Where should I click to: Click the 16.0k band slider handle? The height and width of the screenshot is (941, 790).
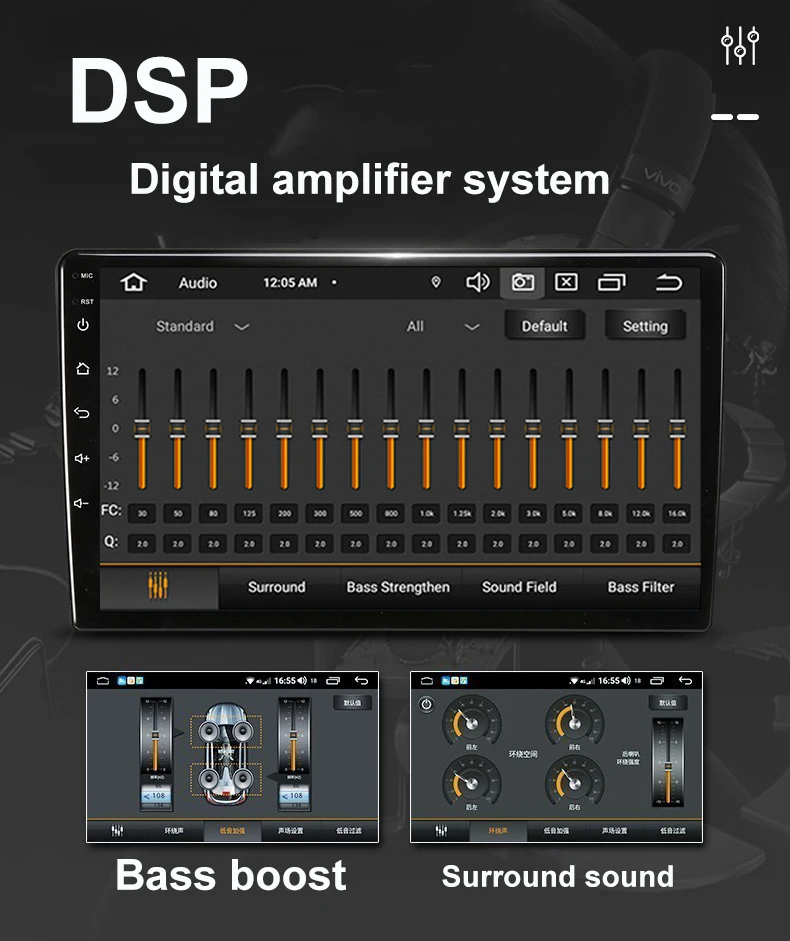point(677,428)
